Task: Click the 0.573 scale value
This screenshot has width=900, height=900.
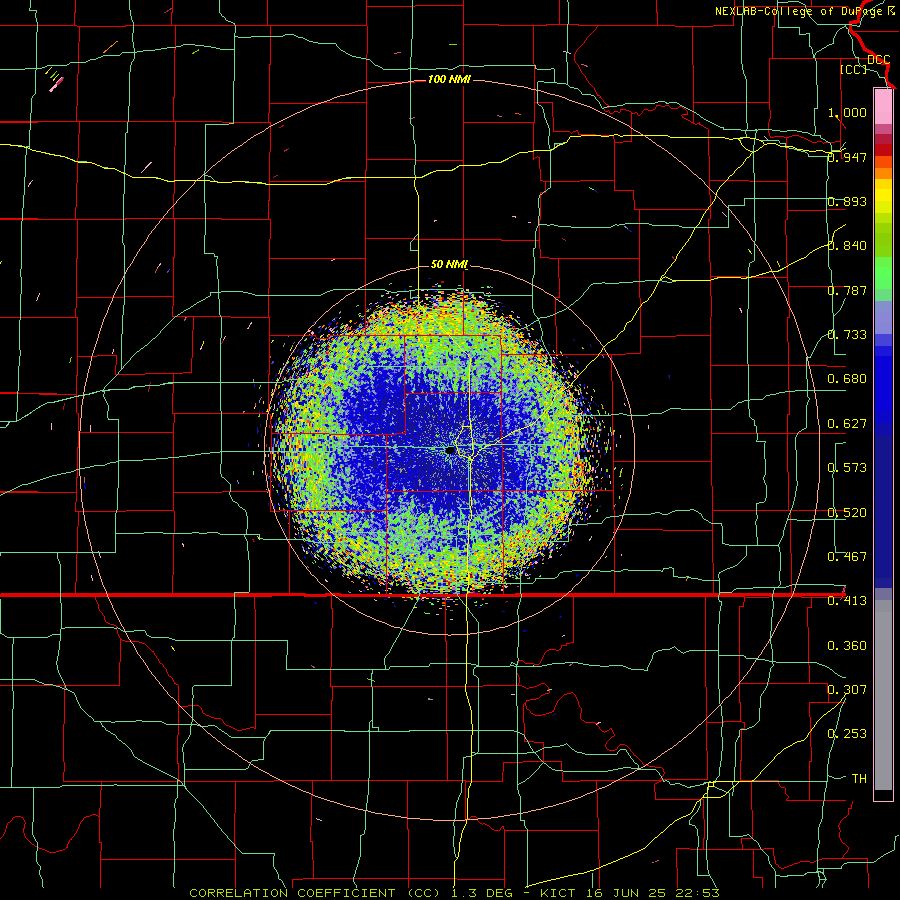Action: [x=847, y=468]
